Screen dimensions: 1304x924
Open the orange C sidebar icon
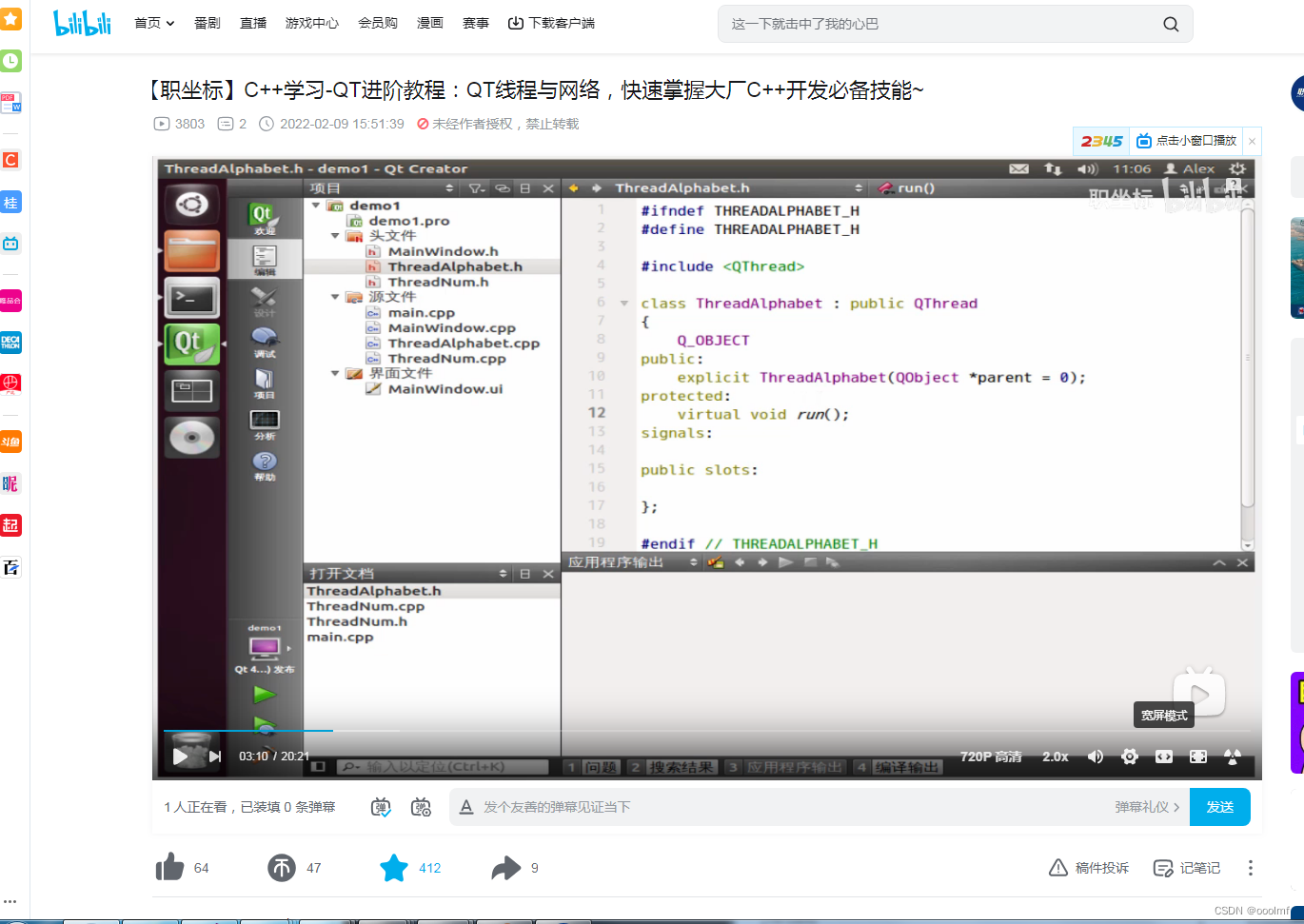click(x=10, y=160)
